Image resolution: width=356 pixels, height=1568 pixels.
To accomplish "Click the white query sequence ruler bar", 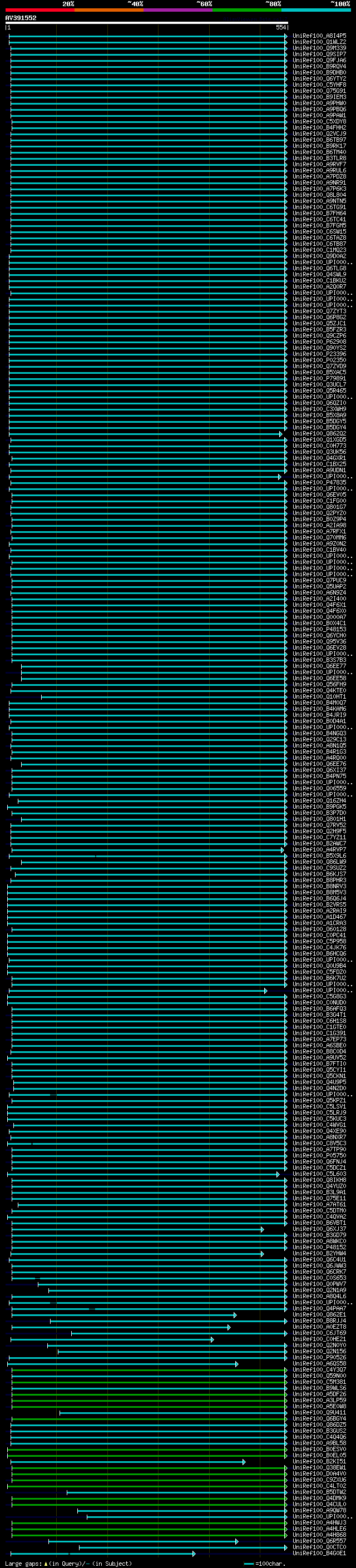I will pyautogui.click(x=147, y=22).
